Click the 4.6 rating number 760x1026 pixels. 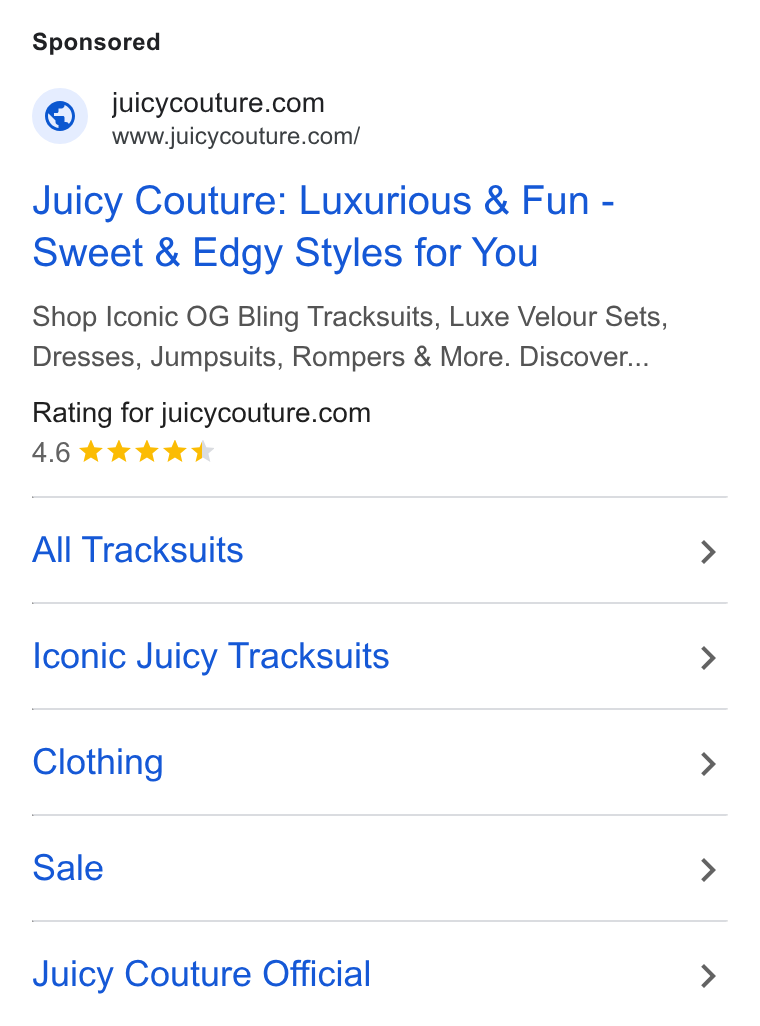point(51,453)
